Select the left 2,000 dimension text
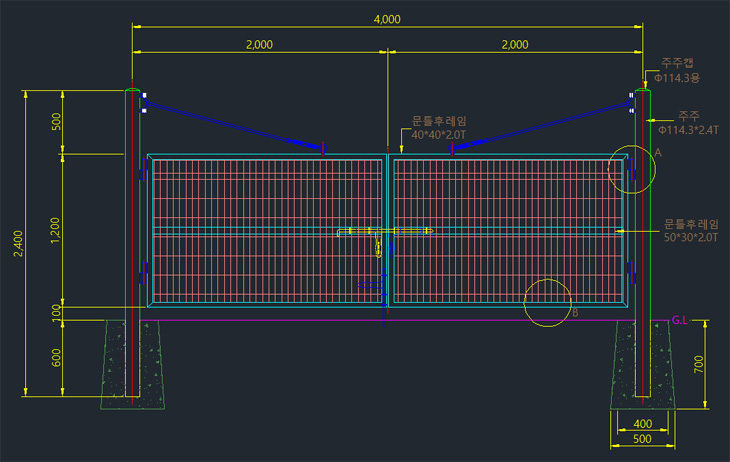This screenshot has width=730, height=462. pos(258,45)
